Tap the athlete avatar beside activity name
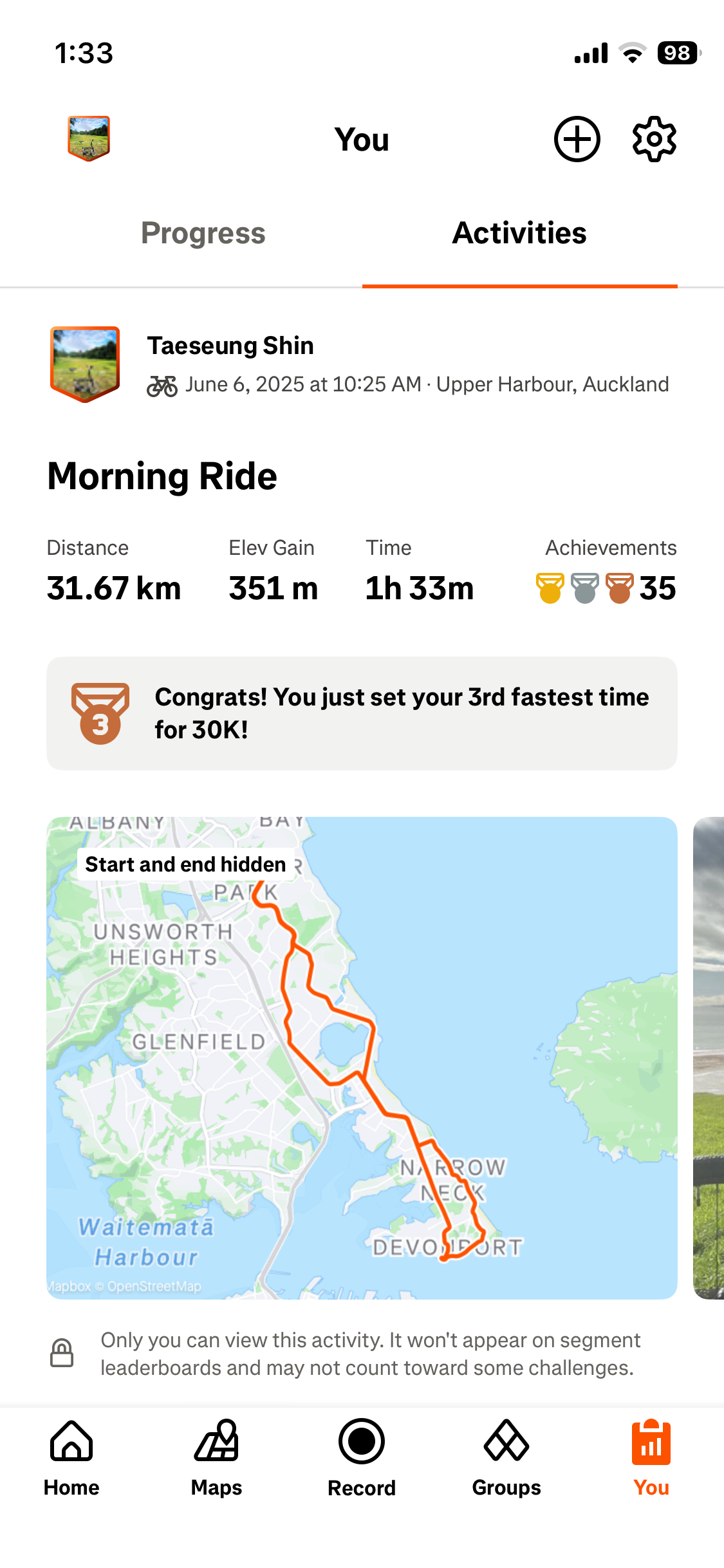Screen dimensions: 724x1568 tap(85, 364)
